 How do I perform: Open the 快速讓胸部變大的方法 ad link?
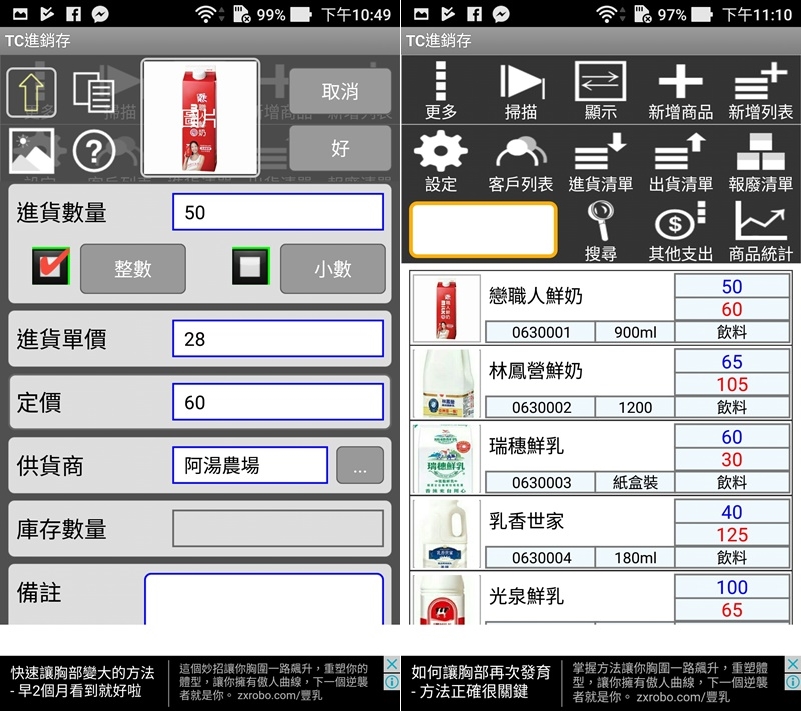click(82, 681)
